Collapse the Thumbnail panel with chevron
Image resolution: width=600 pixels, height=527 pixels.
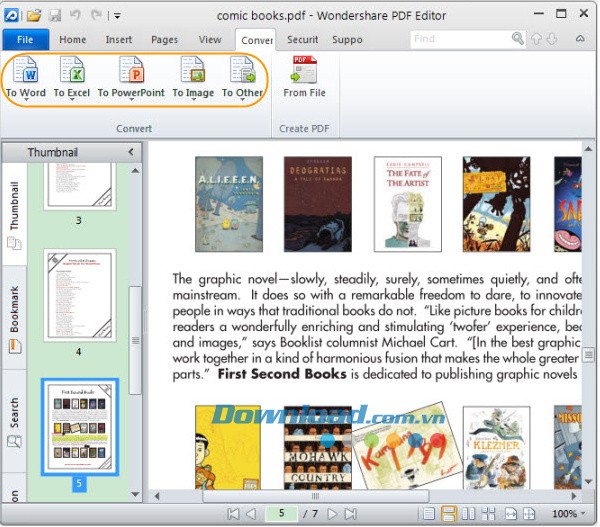[131, 152]
